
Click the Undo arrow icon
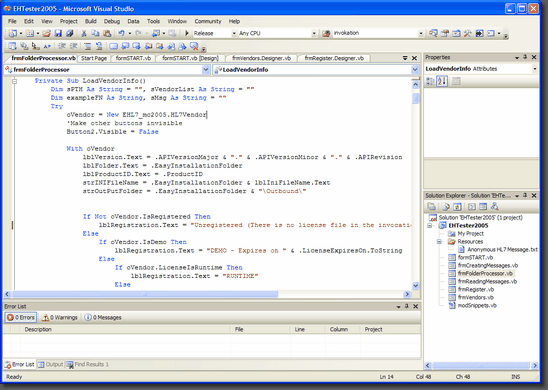[x=121, y=33]
